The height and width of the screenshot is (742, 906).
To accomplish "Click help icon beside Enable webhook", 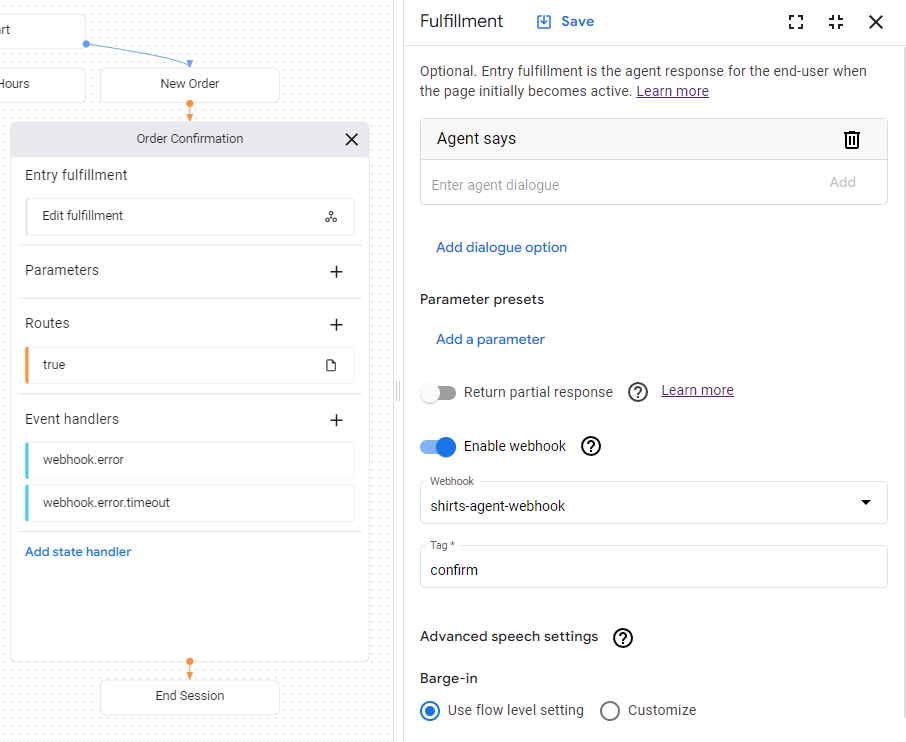I will point(591,447).
